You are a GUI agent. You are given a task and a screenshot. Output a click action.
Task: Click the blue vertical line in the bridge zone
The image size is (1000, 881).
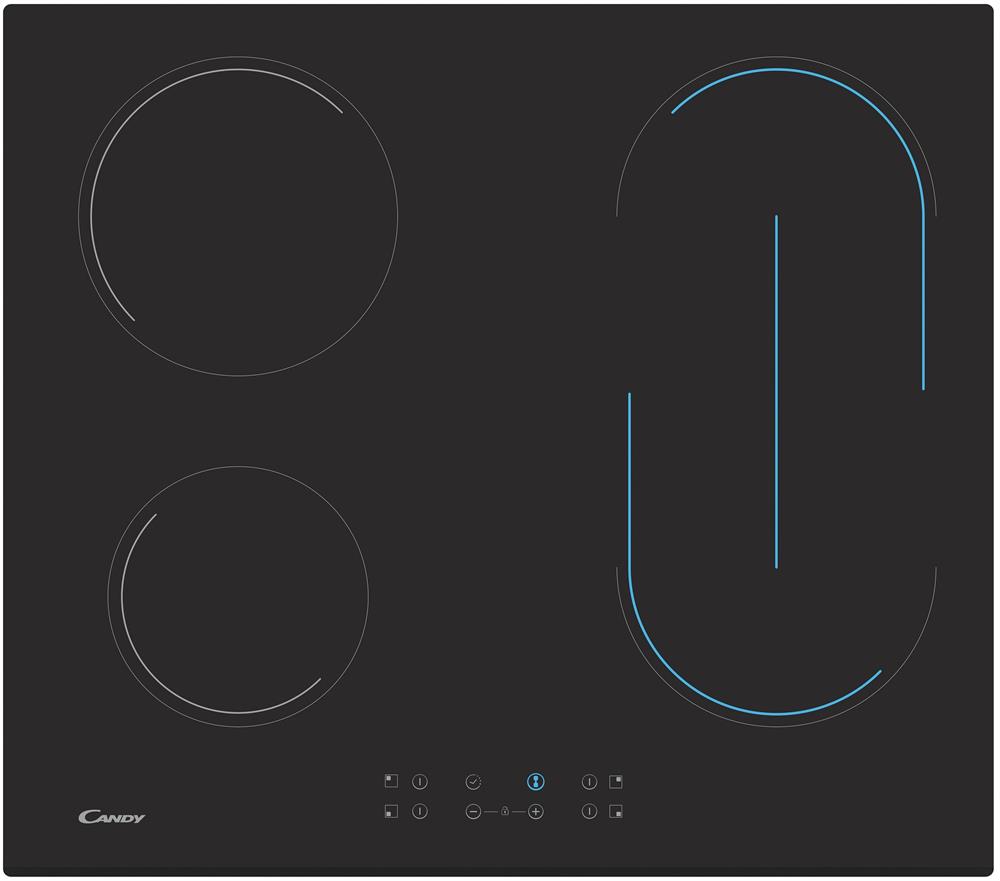776,390
